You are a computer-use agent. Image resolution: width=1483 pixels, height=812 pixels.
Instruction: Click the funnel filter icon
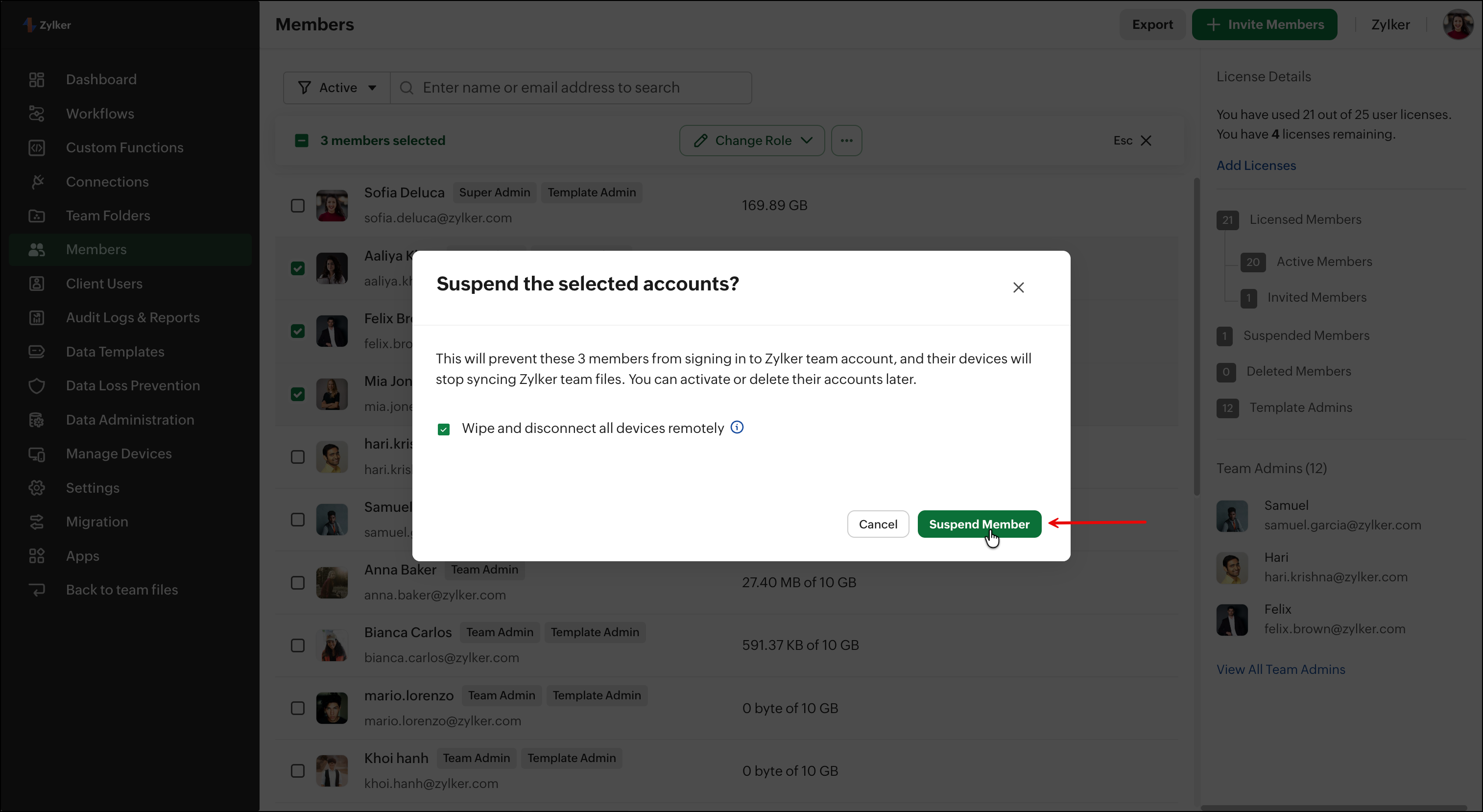[305, 88]
